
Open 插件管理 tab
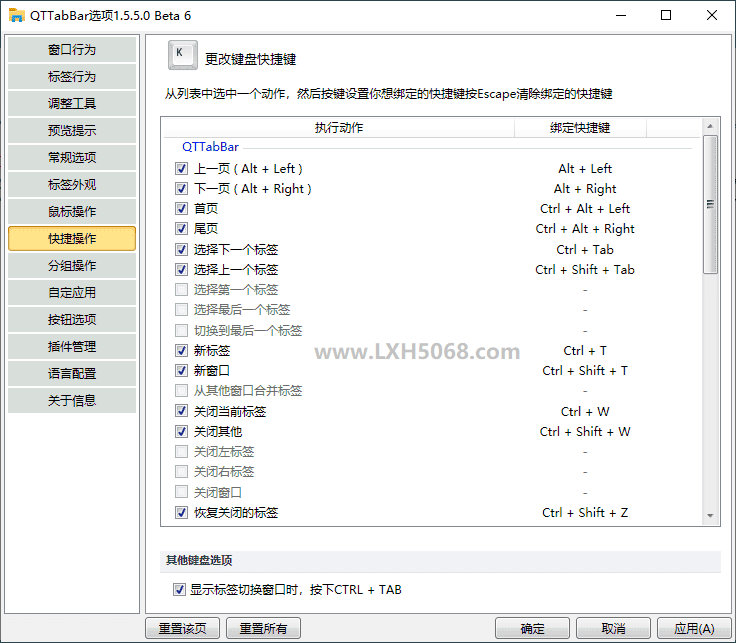pos(72,346)
